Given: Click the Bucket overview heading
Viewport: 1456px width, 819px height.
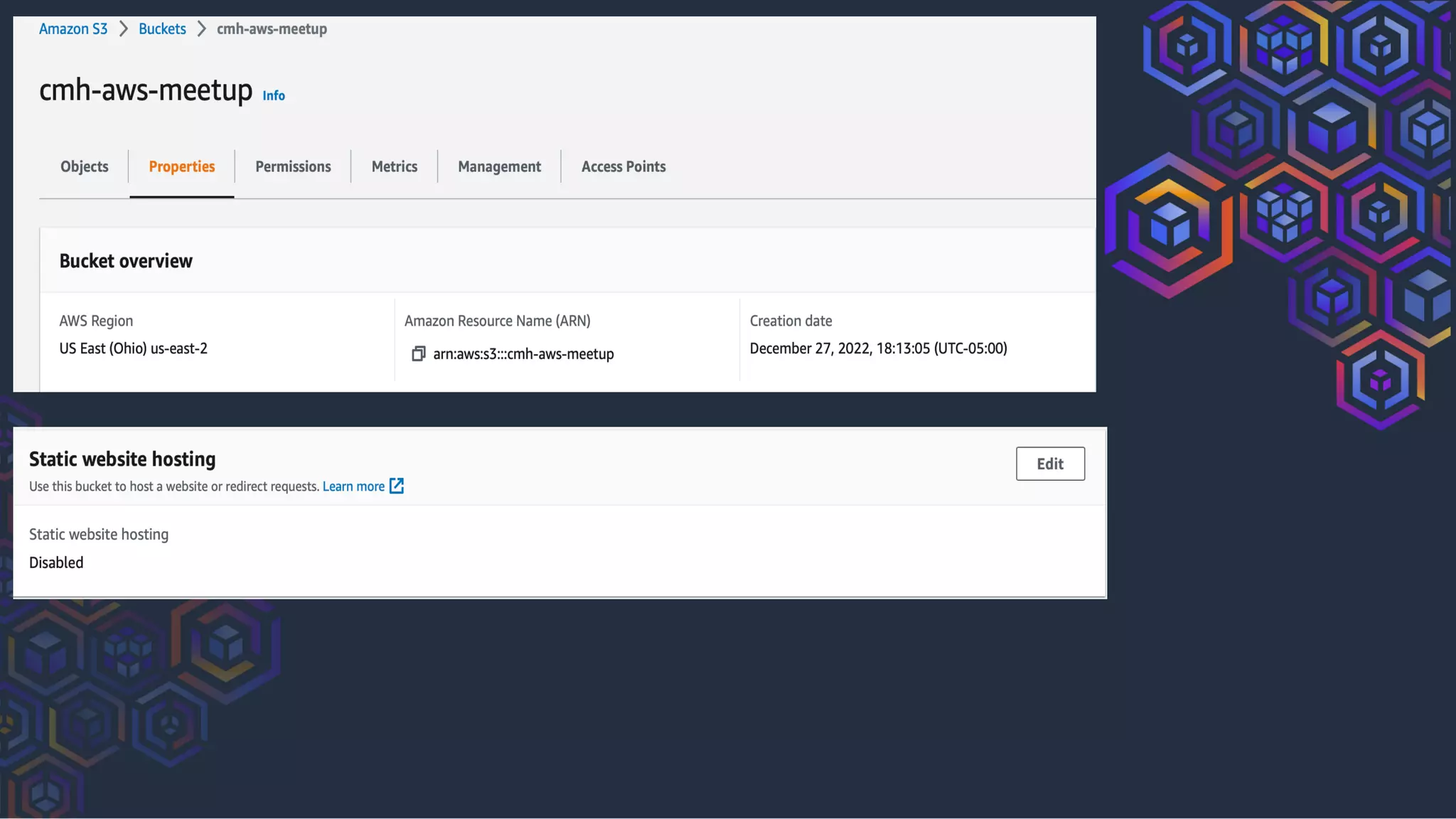Looking at the screenshot, I should point(126,261).
